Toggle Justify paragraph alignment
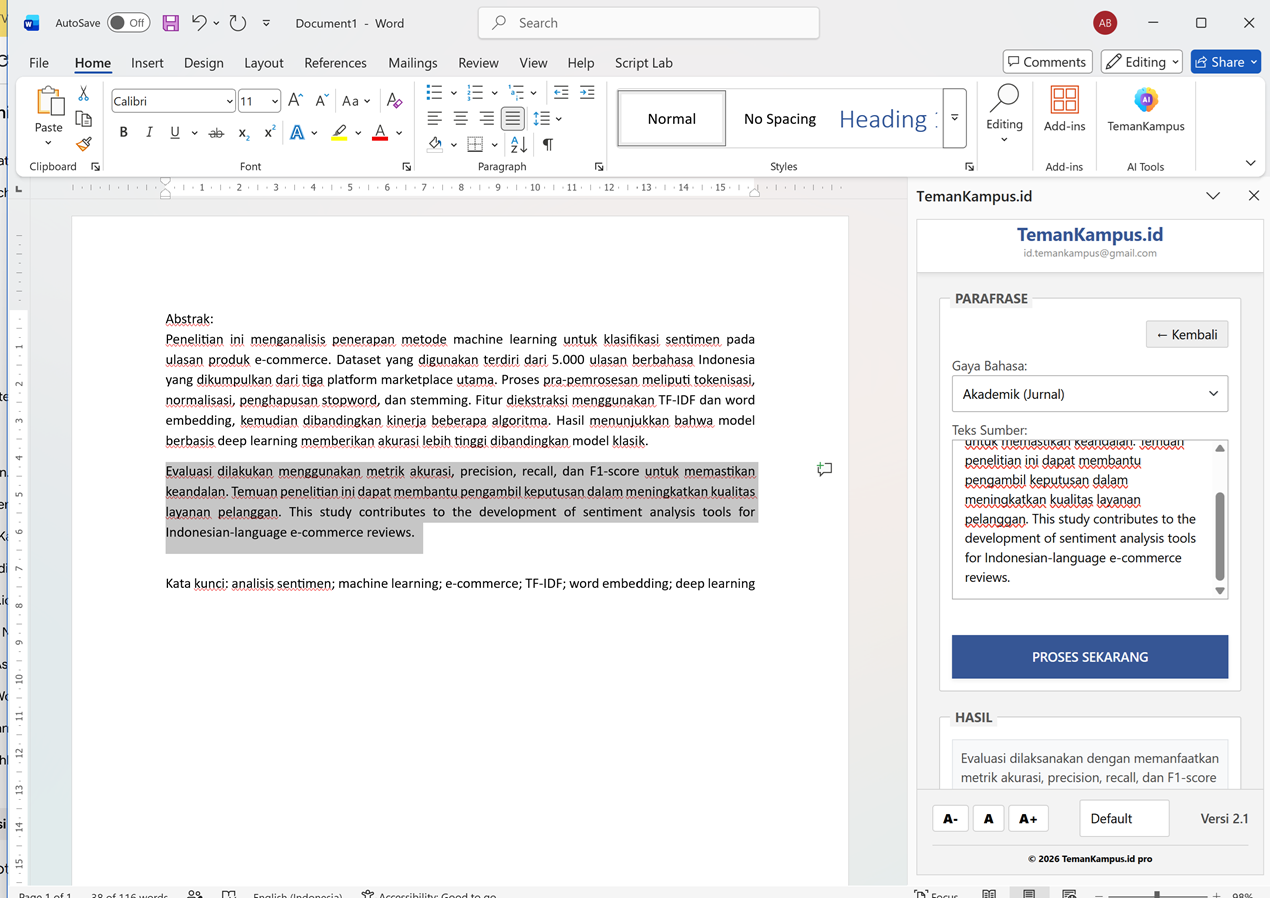 [x=512, y=119]
